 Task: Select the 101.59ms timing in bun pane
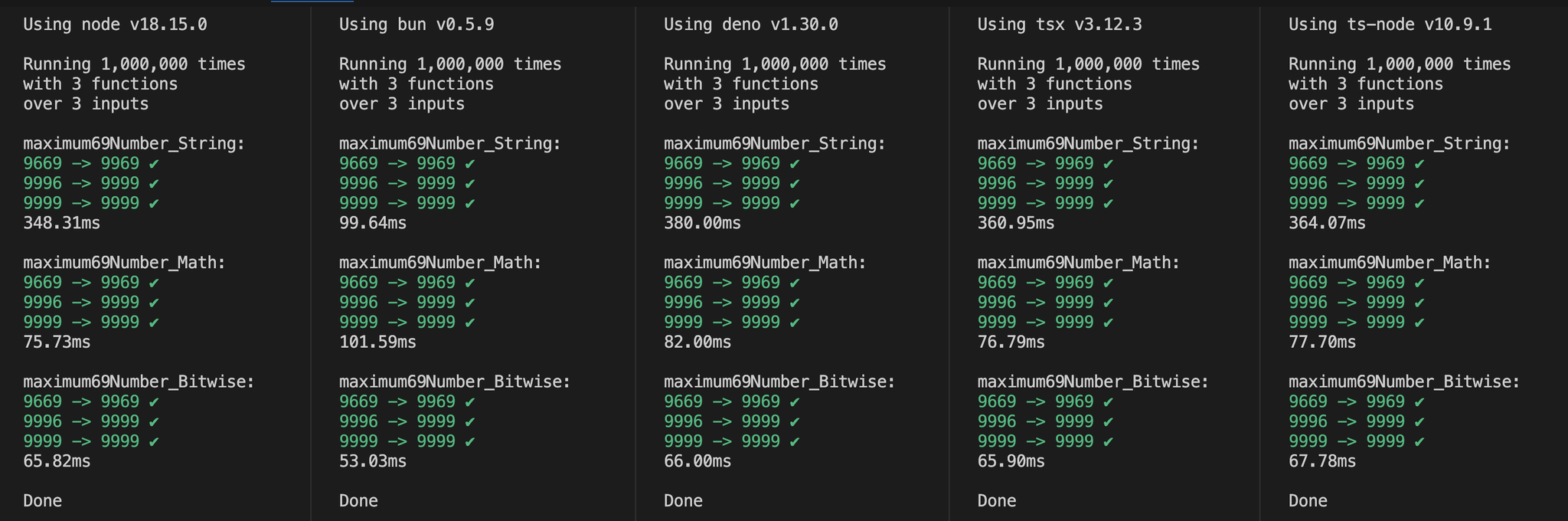(x=378, y=342)
